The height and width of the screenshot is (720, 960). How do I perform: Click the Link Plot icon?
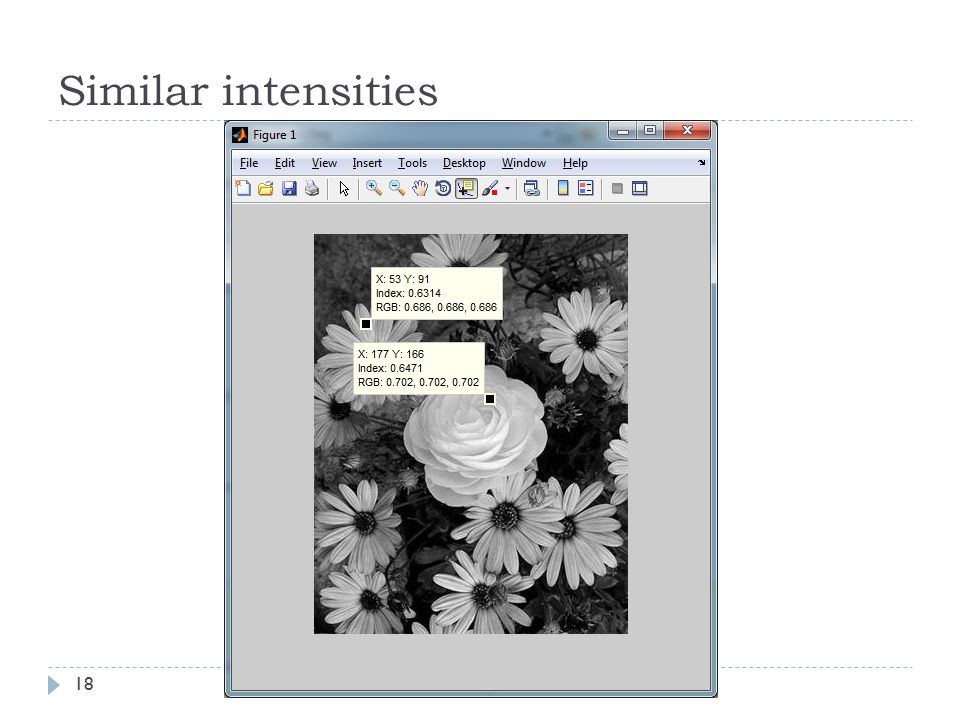click(x=531, y=188)
